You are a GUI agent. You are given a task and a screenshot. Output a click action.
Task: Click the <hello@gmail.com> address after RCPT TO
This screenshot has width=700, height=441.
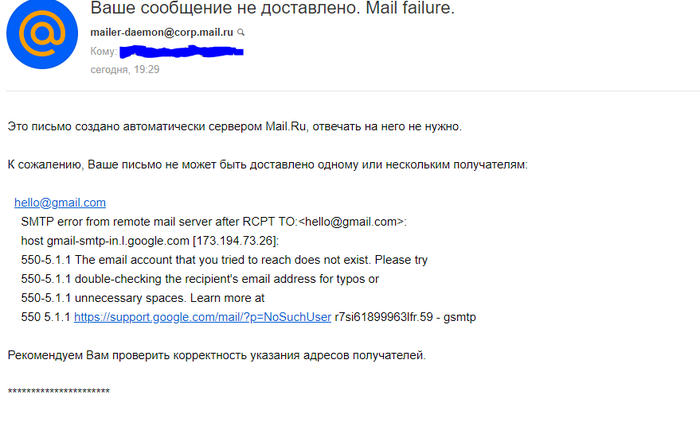[x=350, y=221]
